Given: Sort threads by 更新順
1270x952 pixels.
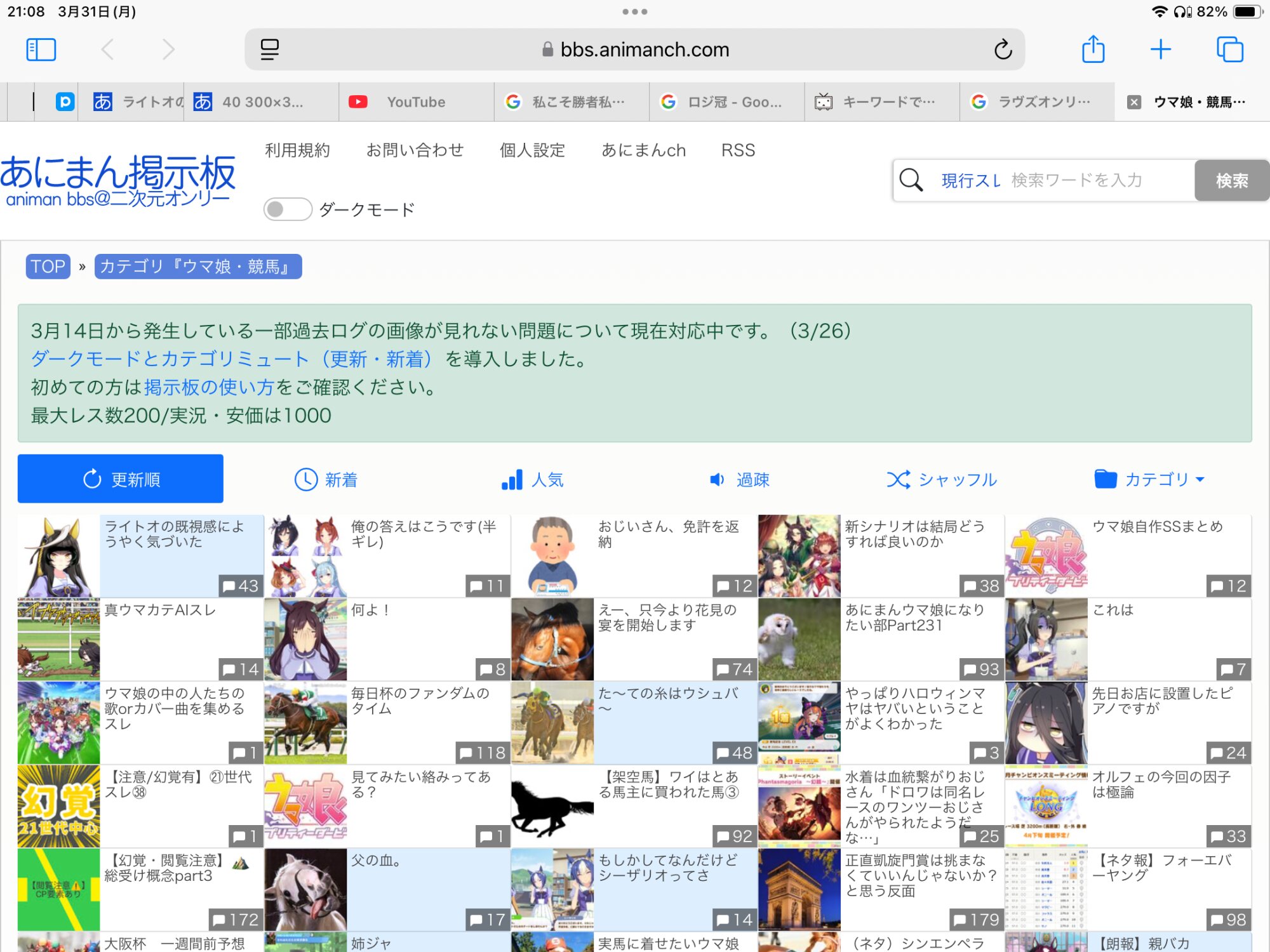Looking at the screenshot, I should click(x=121, y=479).
